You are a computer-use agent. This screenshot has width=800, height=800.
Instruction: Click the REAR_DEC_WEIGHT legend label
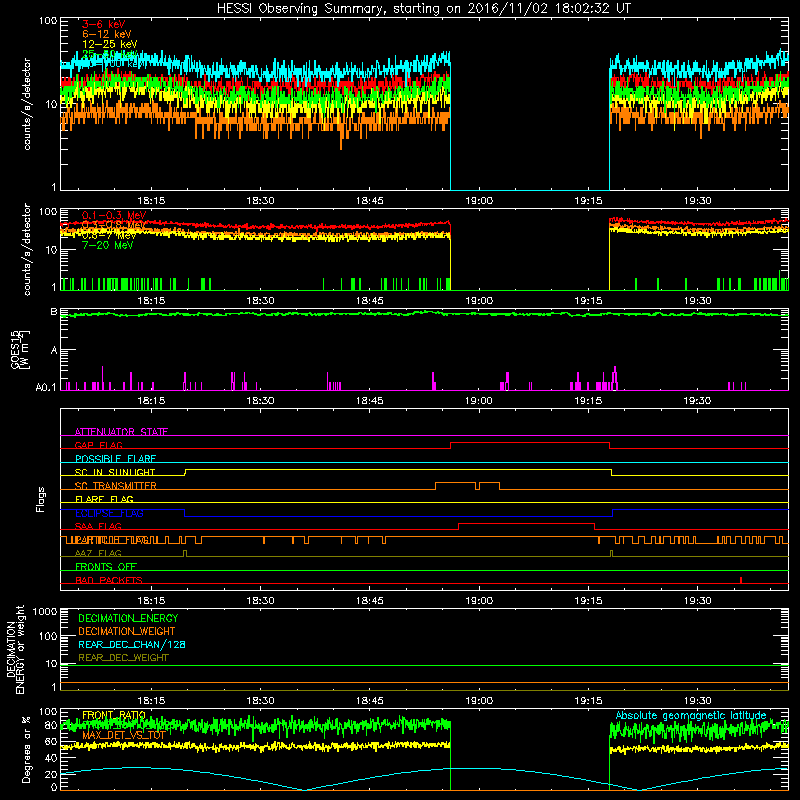(123, 658)
